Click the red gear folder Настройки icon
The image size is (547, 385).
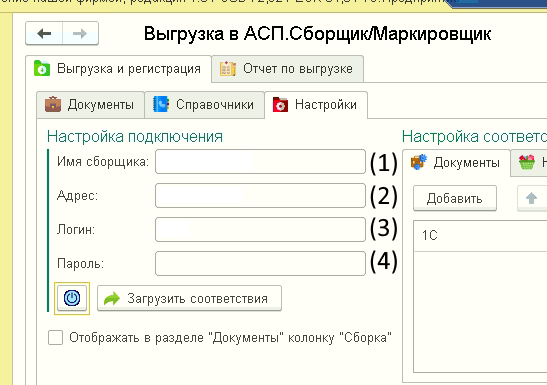[x=280, y=105]
